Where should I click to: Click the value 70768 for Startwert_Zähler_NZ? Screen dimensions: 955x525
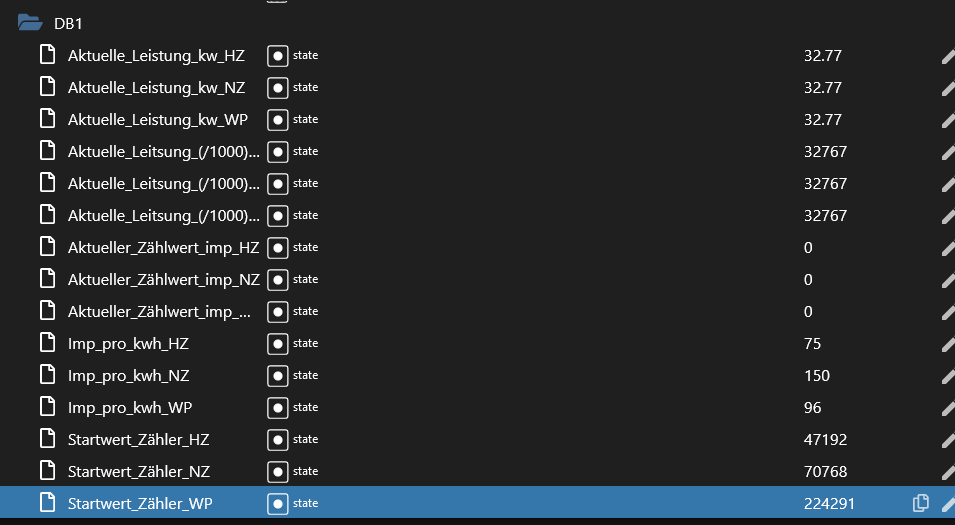coord(825,471)
